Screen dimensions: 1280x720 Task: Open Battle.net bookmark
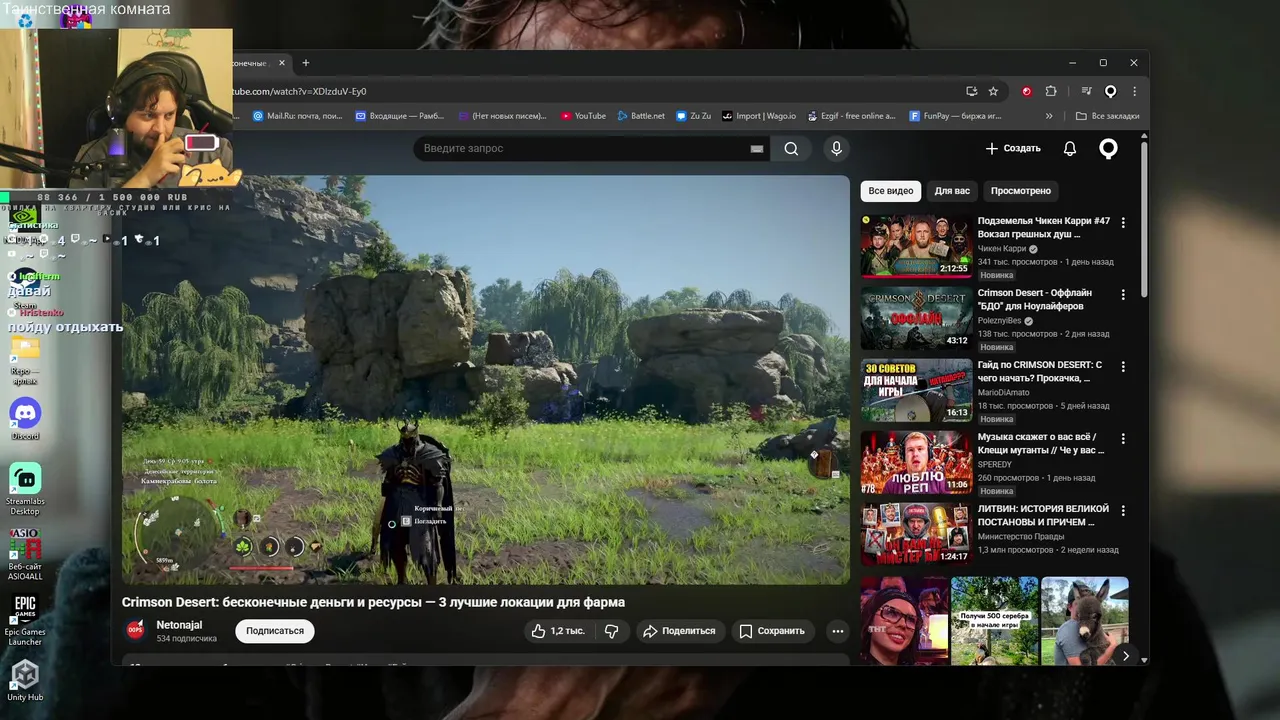(640, 116)
